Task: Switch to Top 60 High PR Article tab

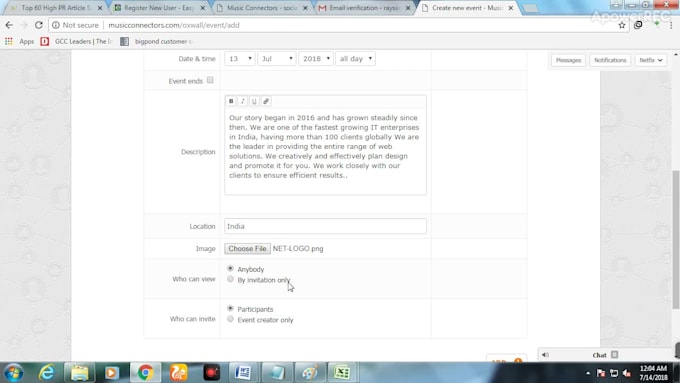Action: pyautogui.click(x=56, y=8)
